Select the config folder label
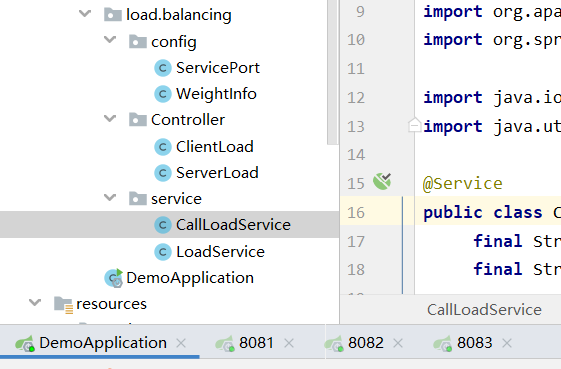 point(174,42)
